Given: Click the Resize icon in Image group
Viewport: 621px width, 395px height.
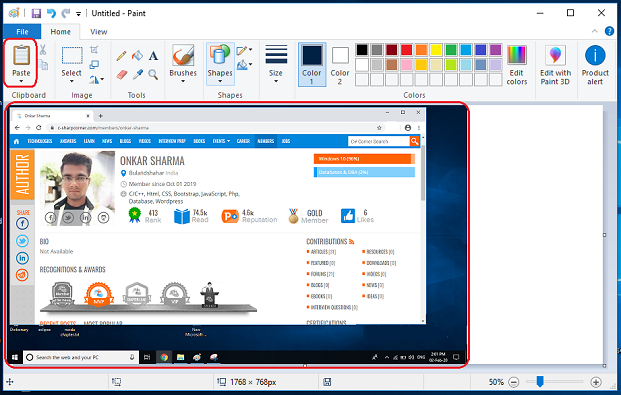Looking at the screenshot, I should click(94, 64).
